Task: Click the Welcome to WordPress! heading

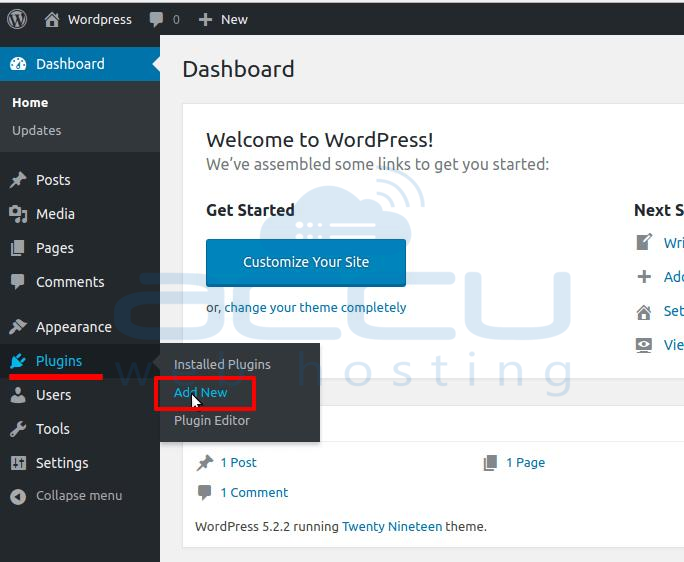Action: point(319,140)
